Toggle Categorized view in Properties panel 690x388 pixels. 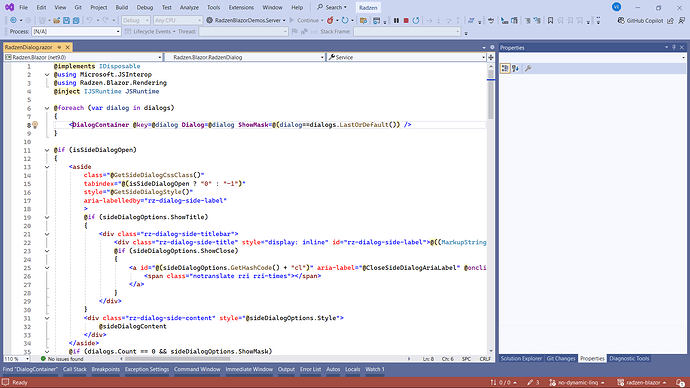[505, 68]
